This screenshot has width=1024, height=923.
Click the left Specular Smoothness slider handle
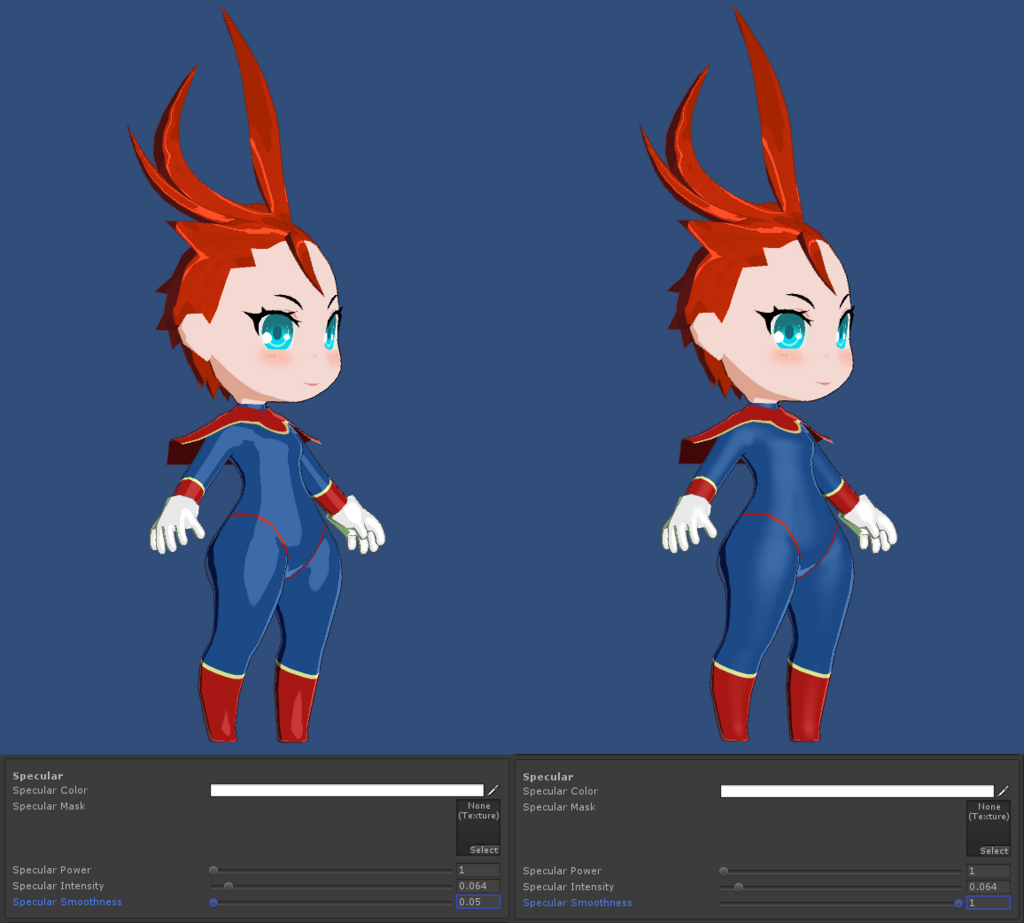point(214,902)
